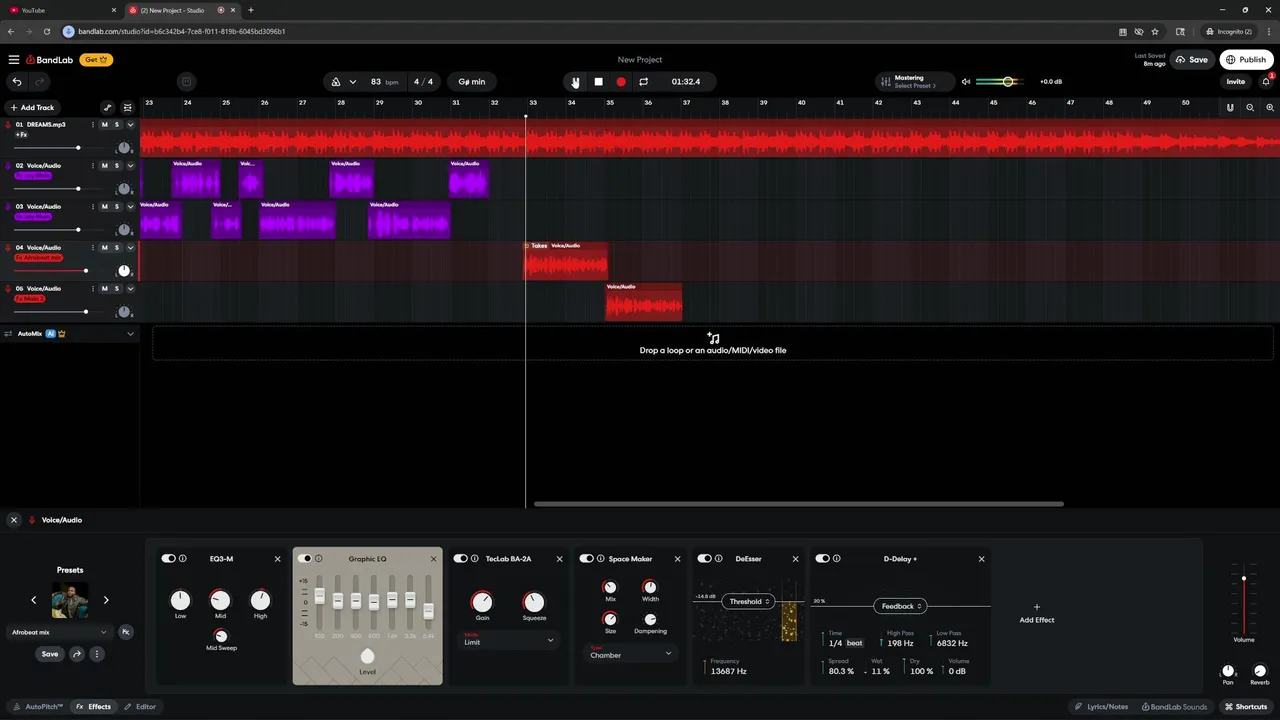1280x720 pixels.
Task: Expand track 02 Voice/Audio chevron
Action: 130,166
